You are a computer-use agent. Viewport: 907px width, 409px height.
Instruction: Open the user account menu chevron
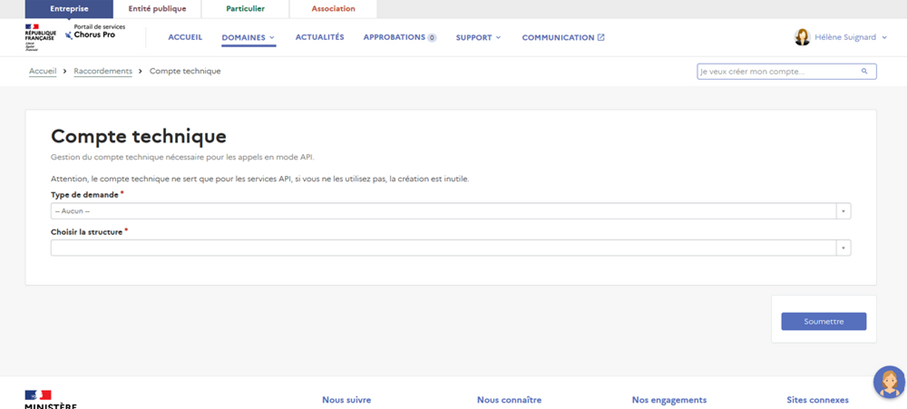[x=884, y=38]
